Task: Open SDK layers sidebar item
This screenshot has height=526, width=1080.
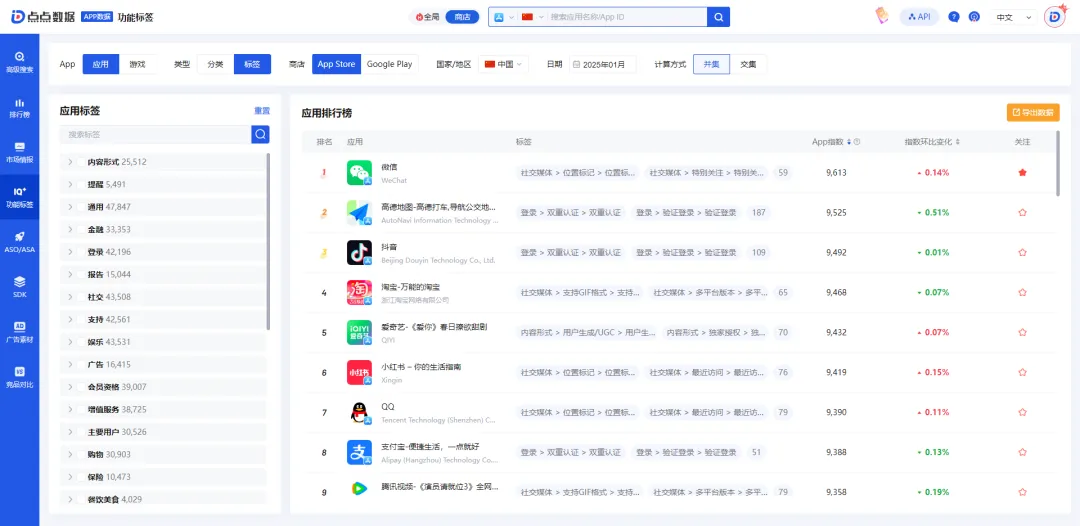Action: pyautogui.click(x=19, y=287)
